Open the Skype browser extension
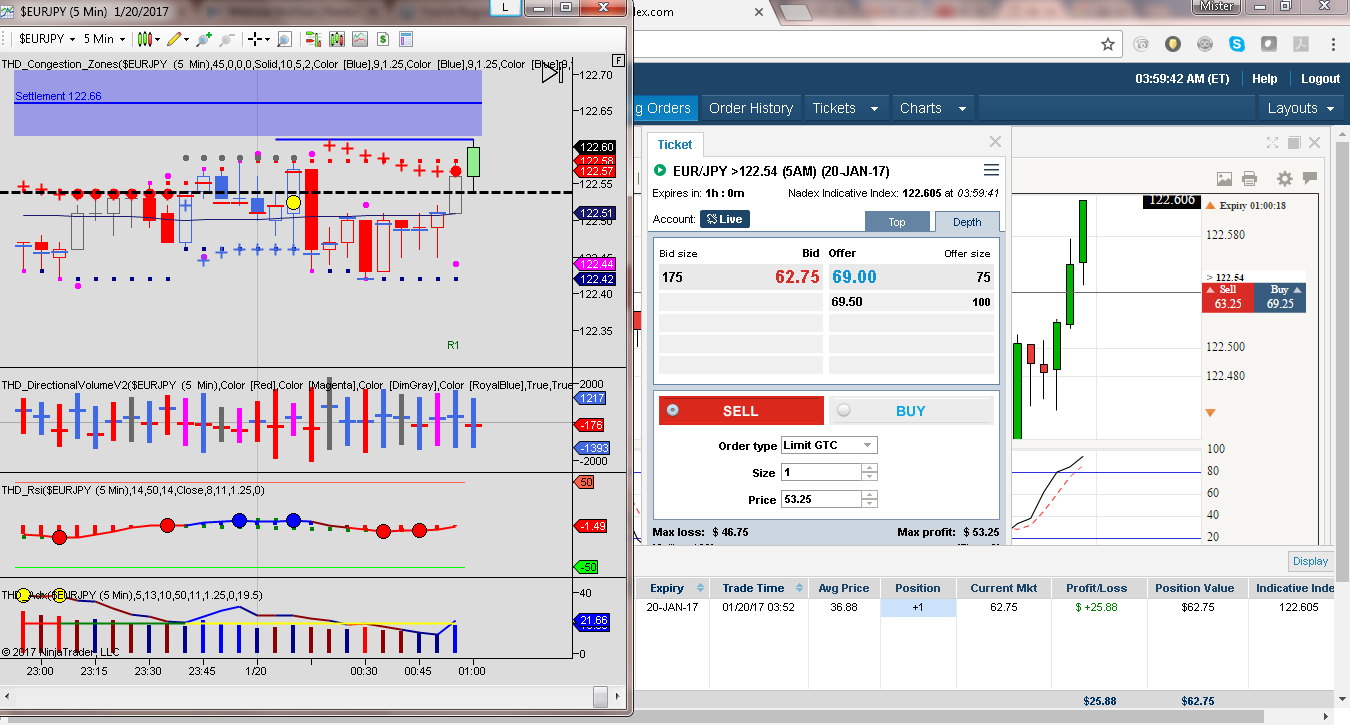This screenshot has height=725, width=1350. [1237, 44]
